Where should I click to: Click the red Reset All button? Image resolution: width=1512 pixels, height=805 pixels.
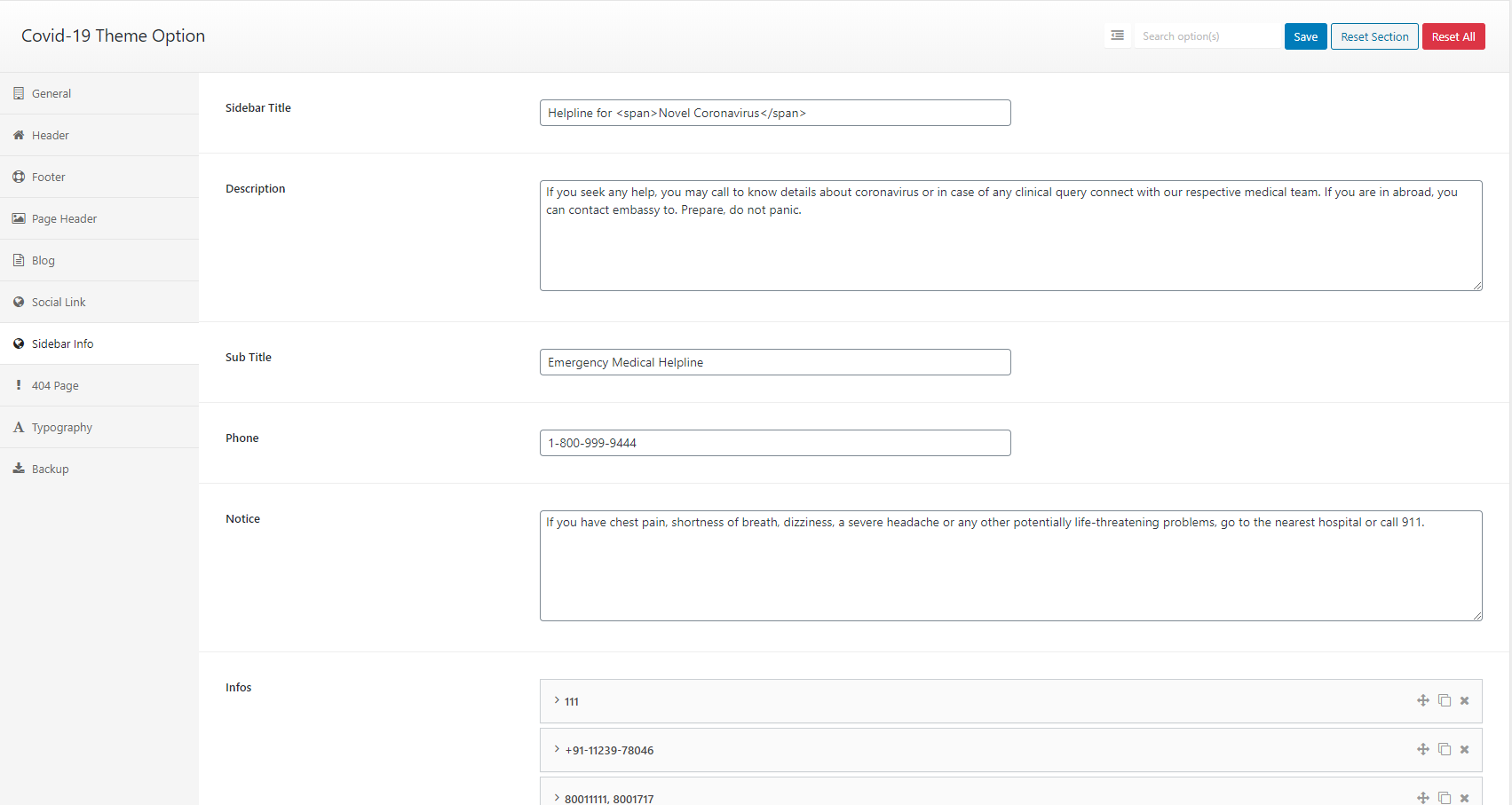1453,36
